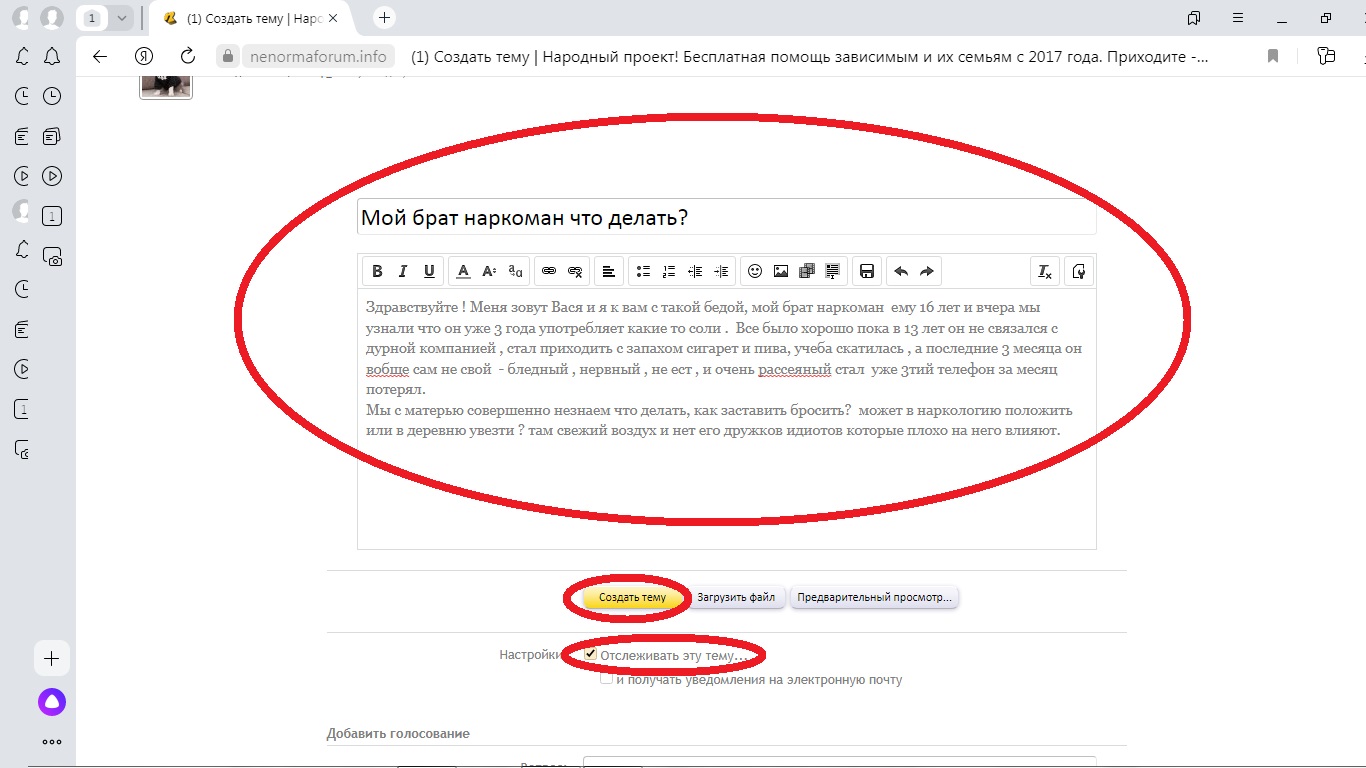Viewport: 1366px width, 768px height.
Task: Insert an image via the picture icon
Action: pos(781,271)
